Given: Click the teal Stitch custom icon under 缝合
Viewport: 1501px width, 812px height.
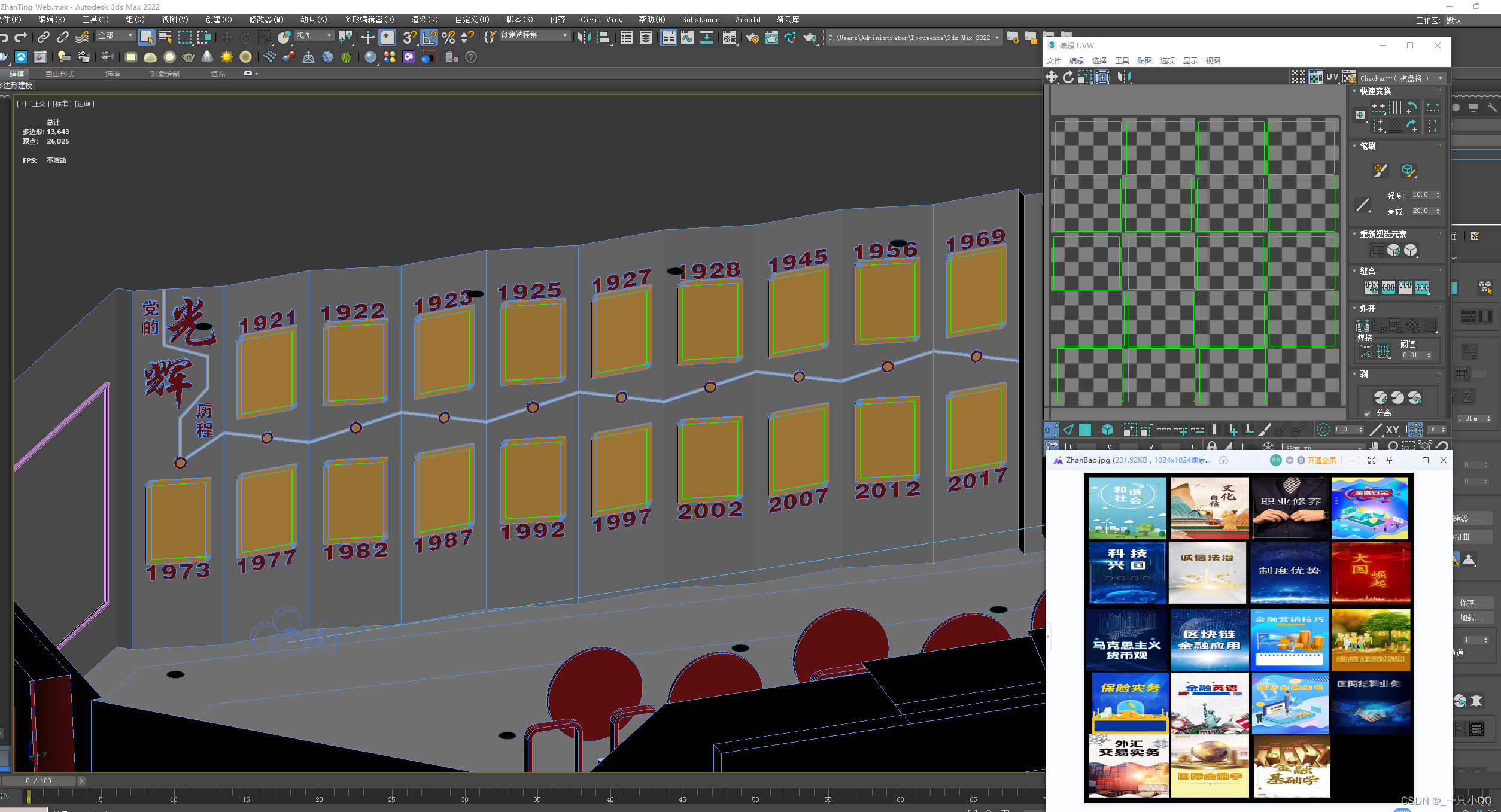Looking at the screenshot, I should pyautogui.click(x=1422, y=287).
